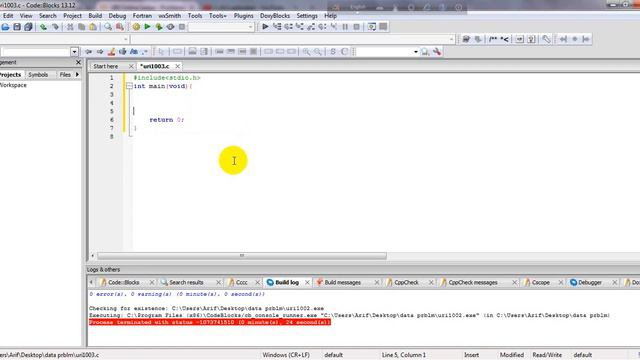640x360 pixels.
Task: Click the yellow gear Build icon
Action: [x=136, y=27]
